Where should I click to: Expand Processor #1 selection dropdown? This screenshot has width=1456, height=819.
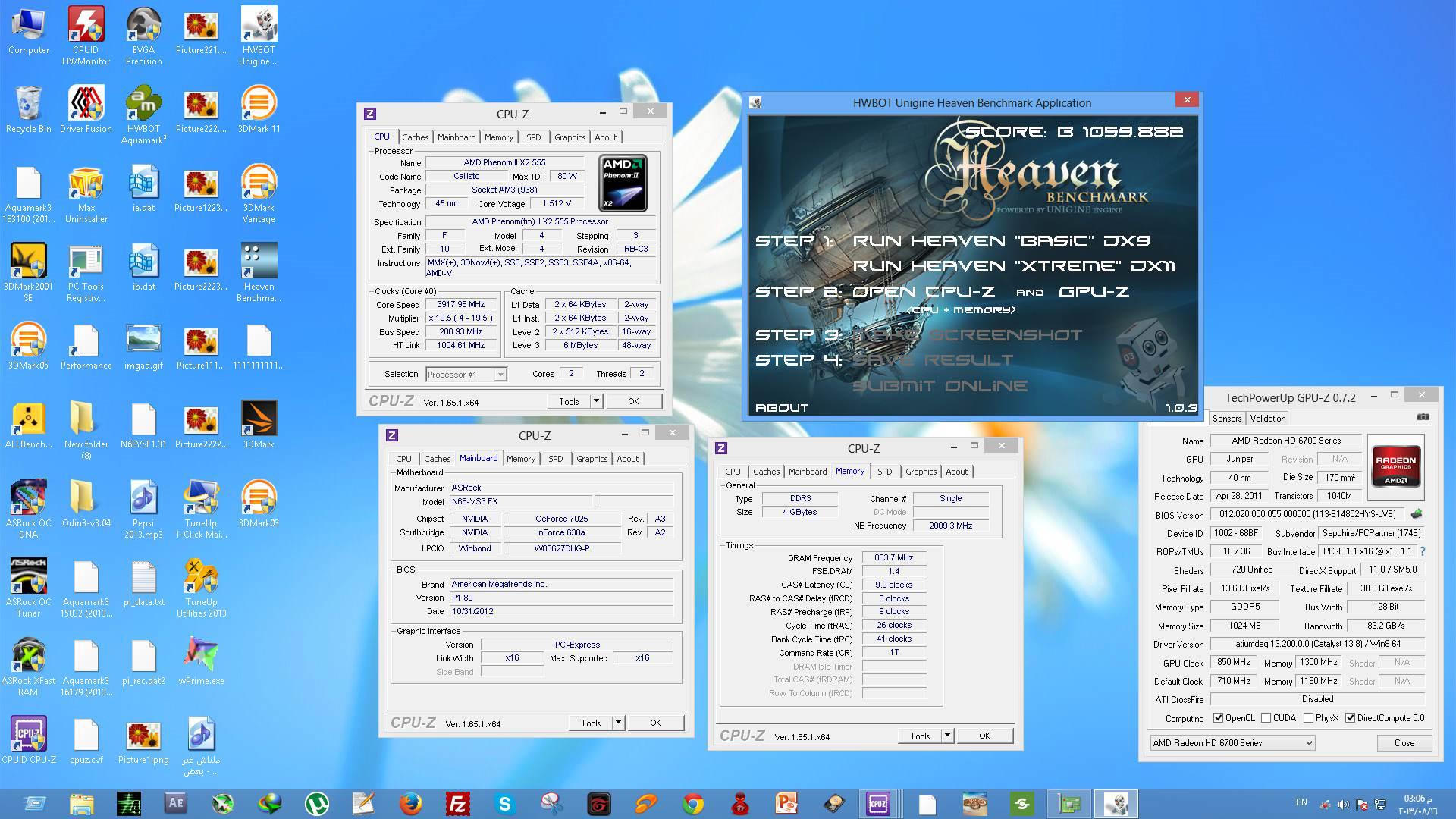(500, 375)
